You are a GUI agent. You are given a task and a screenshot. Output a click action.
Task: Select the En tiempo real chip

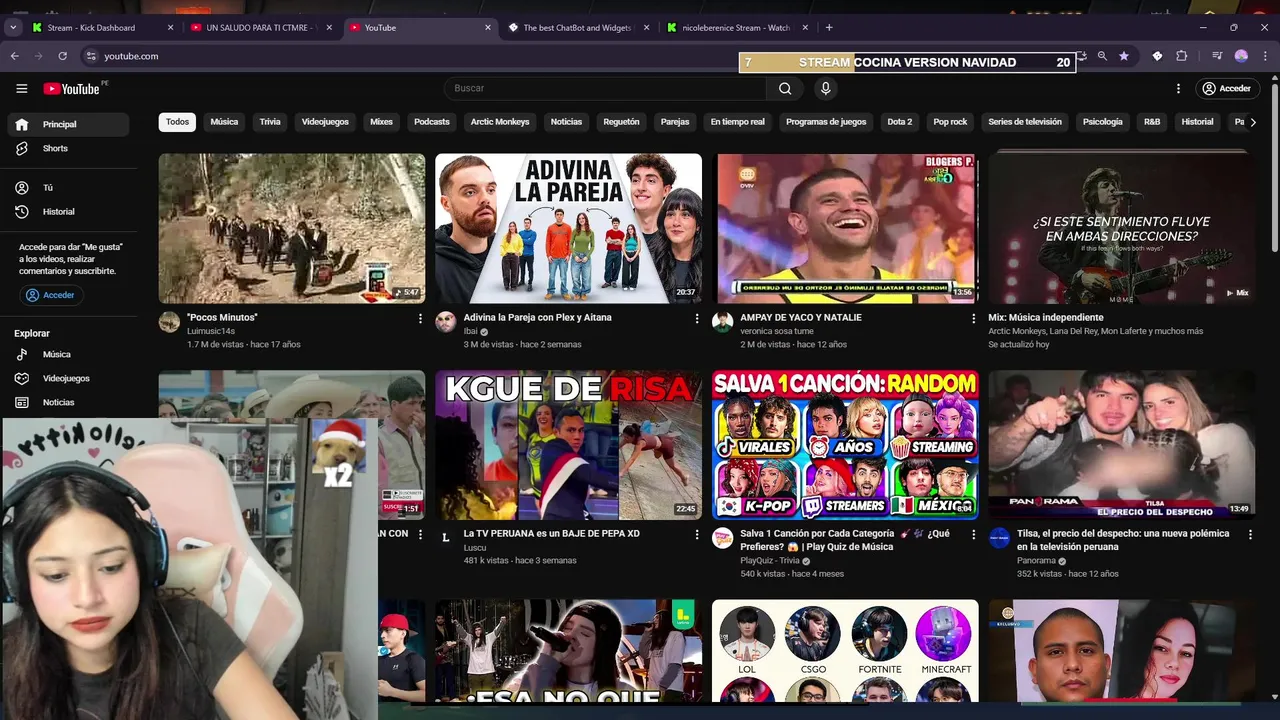tap(737, 122)
